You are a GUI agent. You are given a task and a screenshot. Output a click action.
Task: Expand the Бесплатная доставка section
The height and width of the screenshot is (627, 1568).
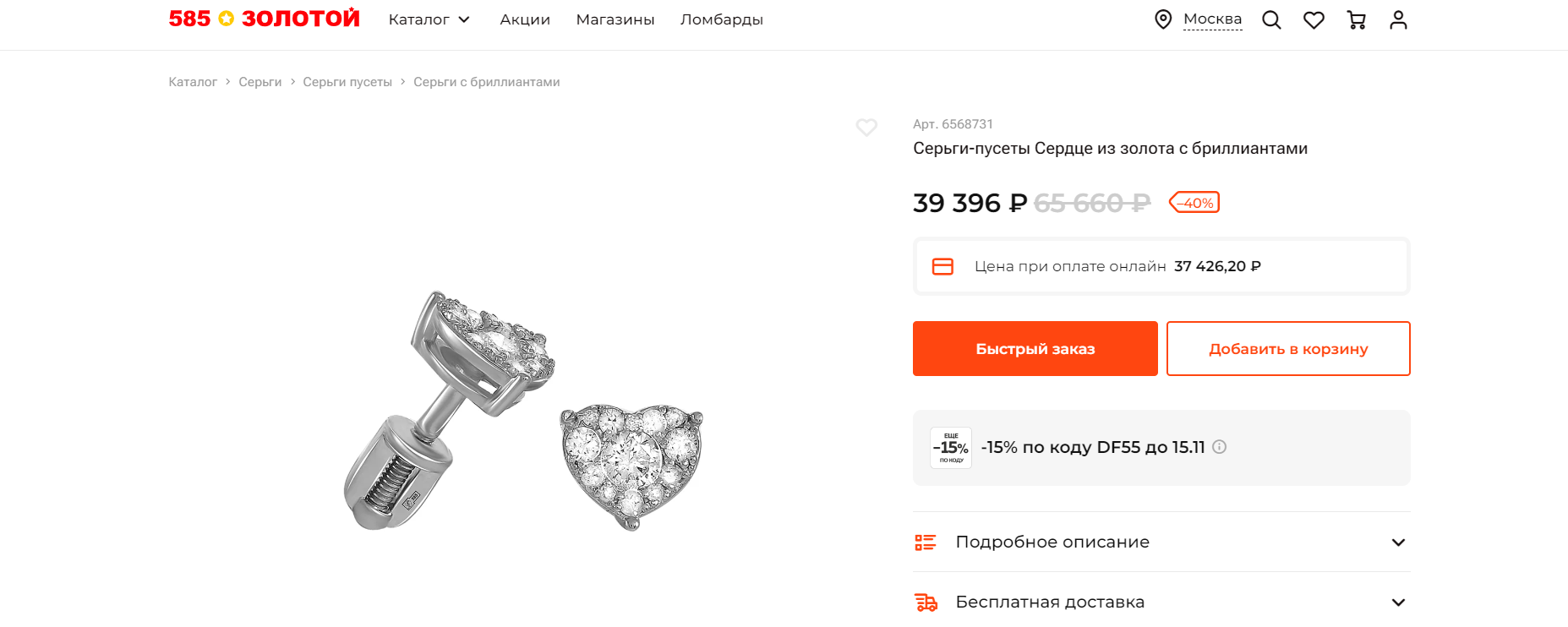[1161, 602]
